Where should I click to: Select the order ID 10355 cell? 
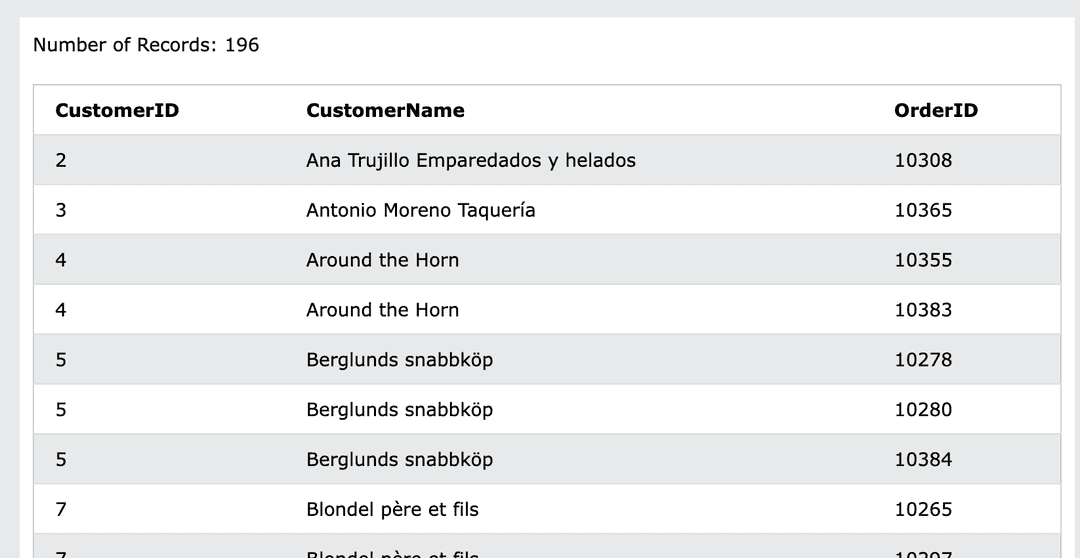(x=923, y=260)
